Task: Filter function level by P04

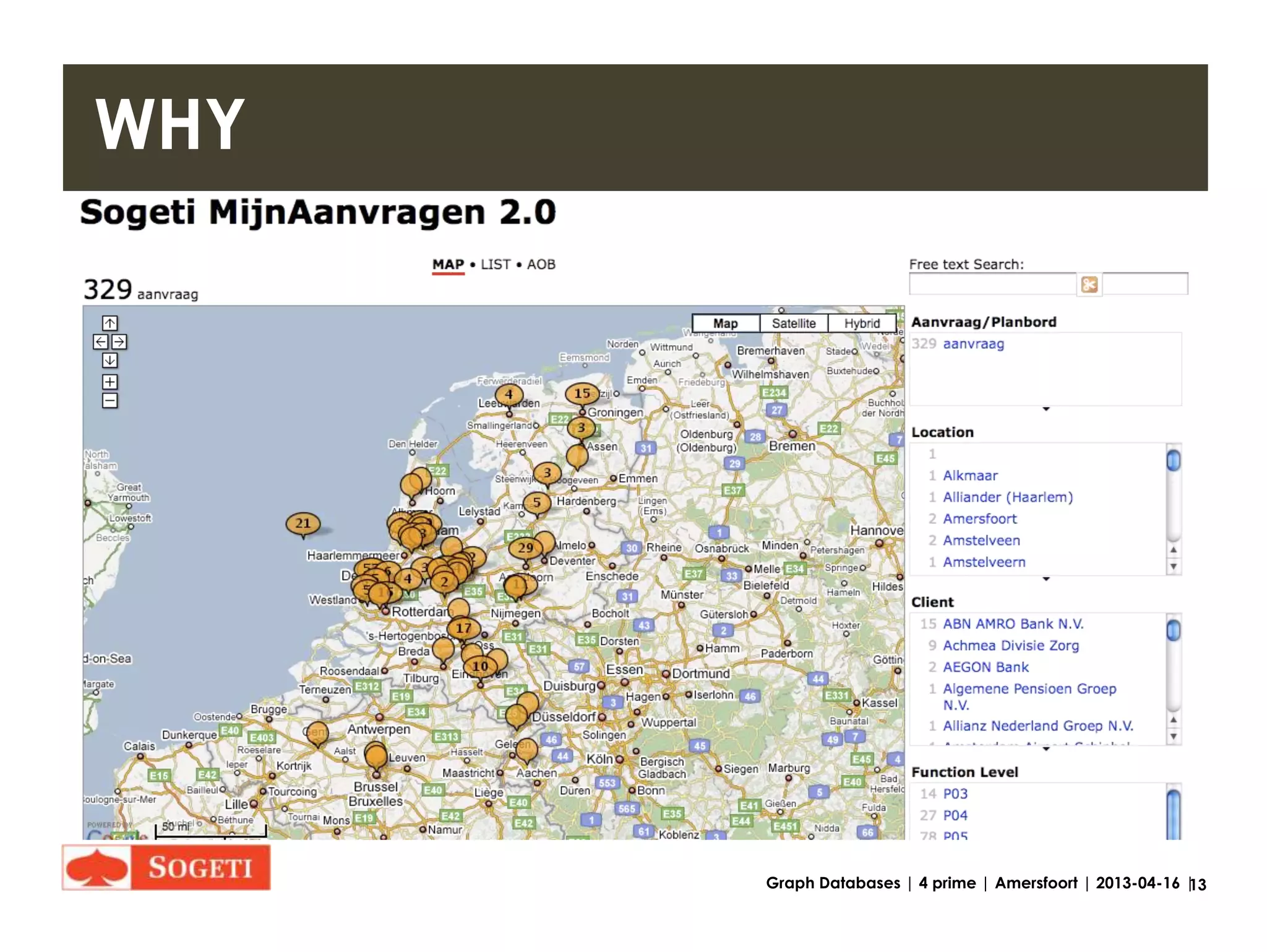Action: coord(955,816)
